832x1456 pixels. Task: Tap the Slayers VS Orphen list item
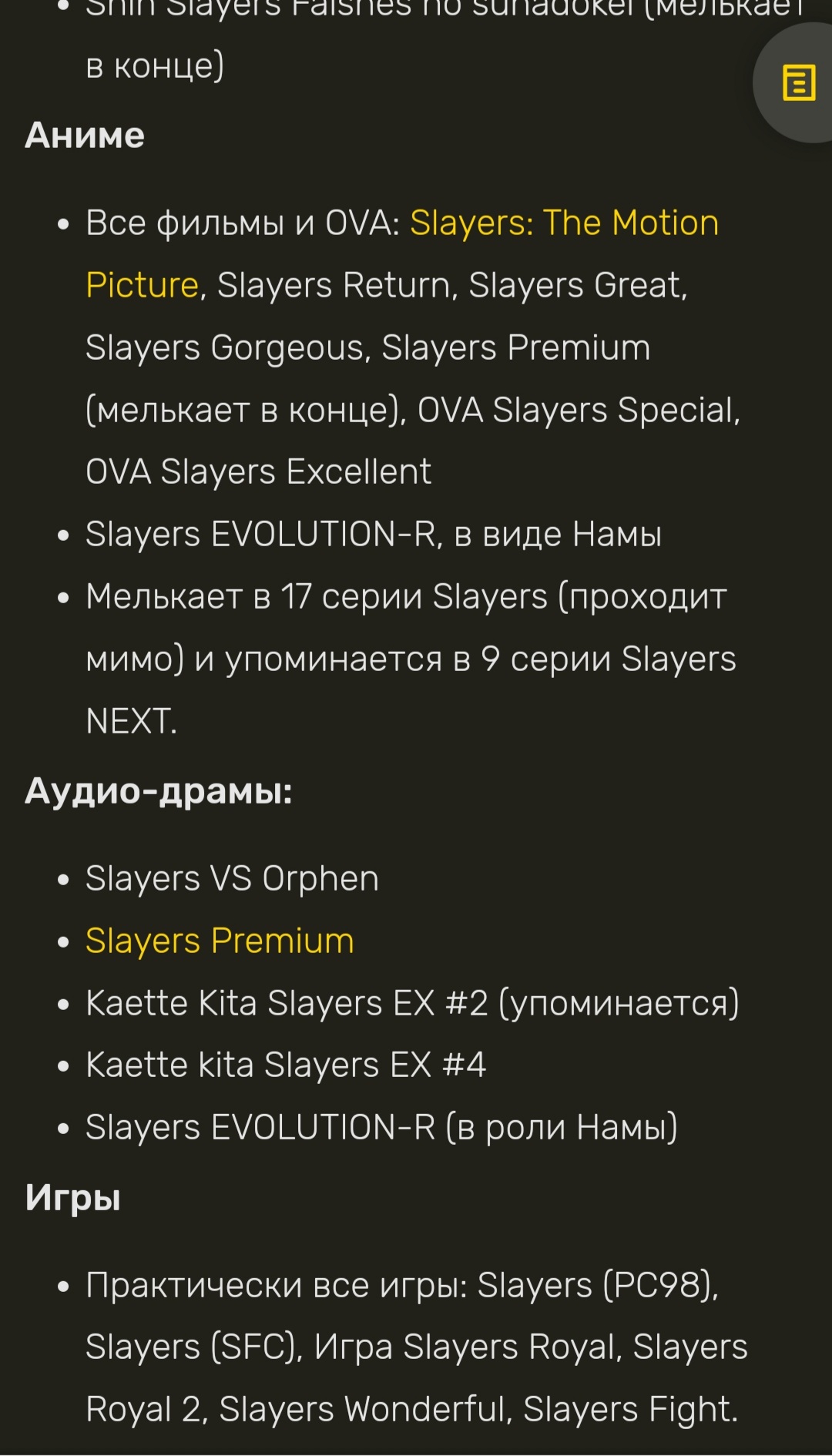point(232,878)
